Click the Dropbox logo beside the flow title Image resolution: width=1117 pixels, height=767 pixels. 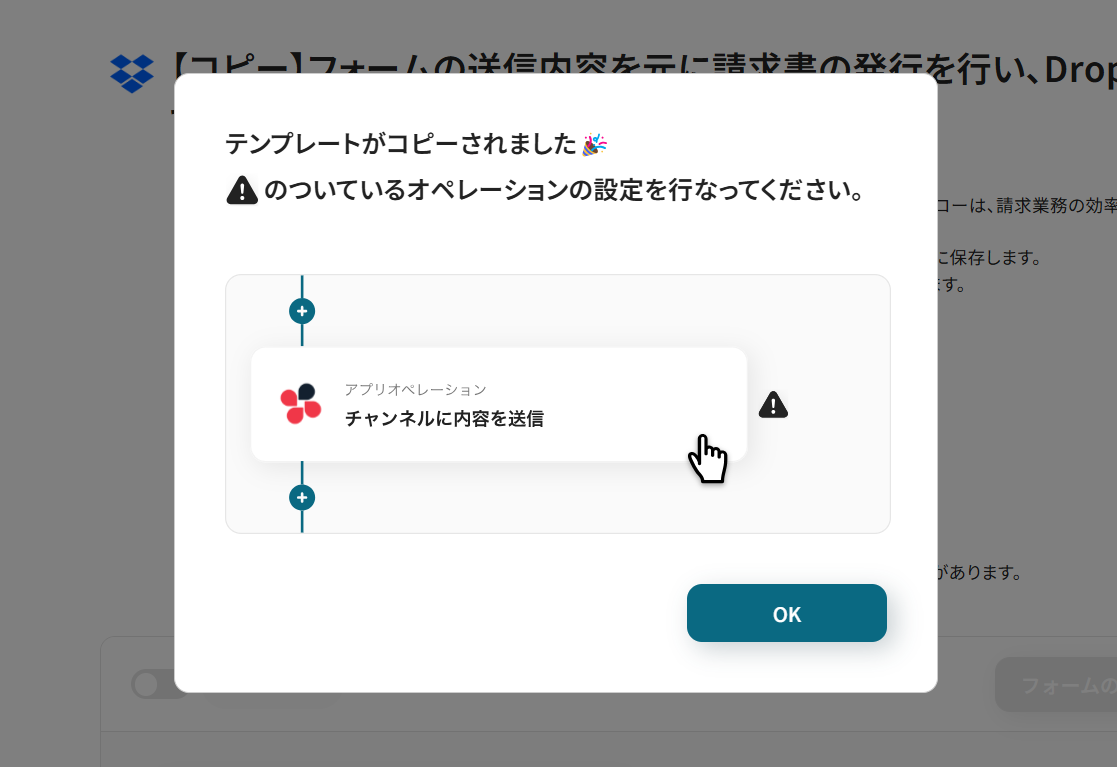(x=132, y=73)
